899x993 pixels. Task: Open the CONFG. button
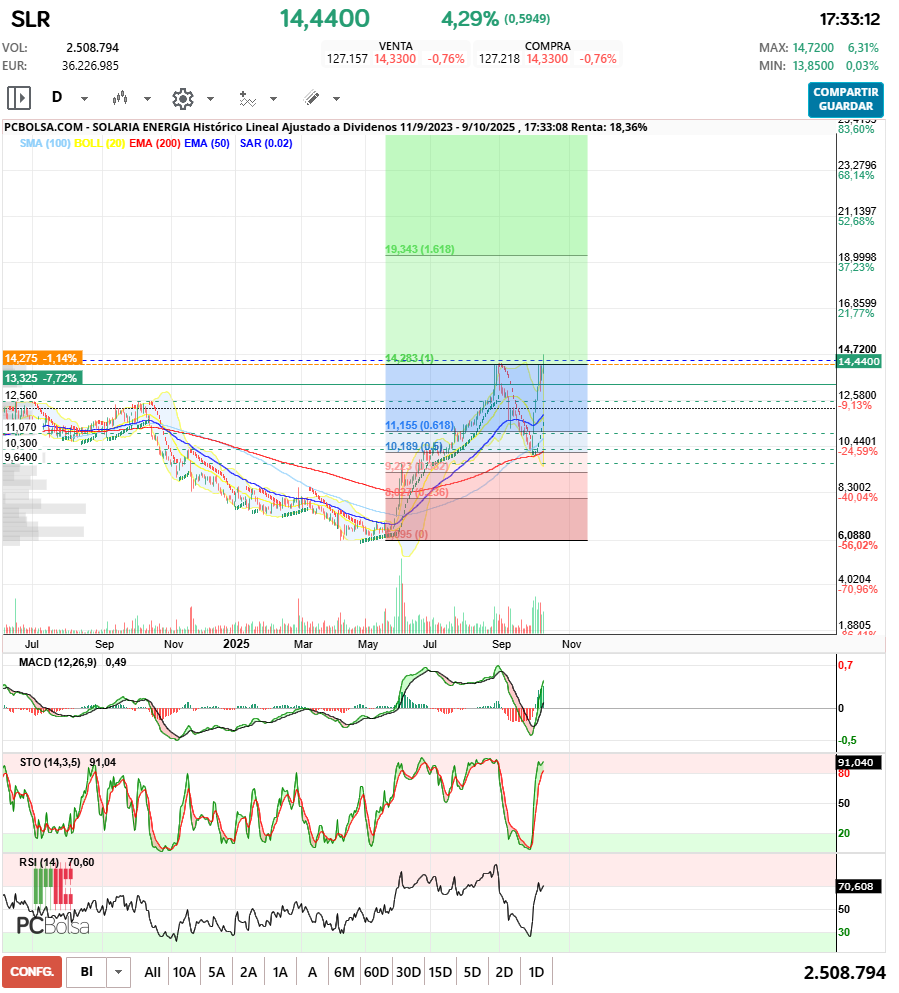click(32, 972)
